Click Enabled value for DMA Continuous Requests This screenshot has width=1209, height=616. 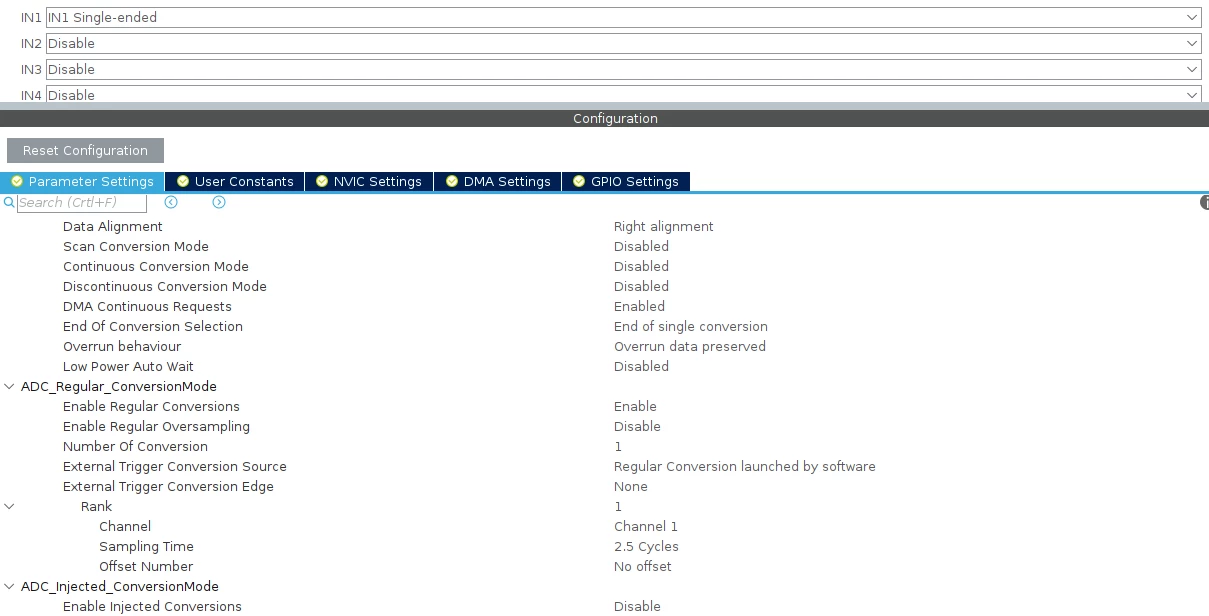639,306
